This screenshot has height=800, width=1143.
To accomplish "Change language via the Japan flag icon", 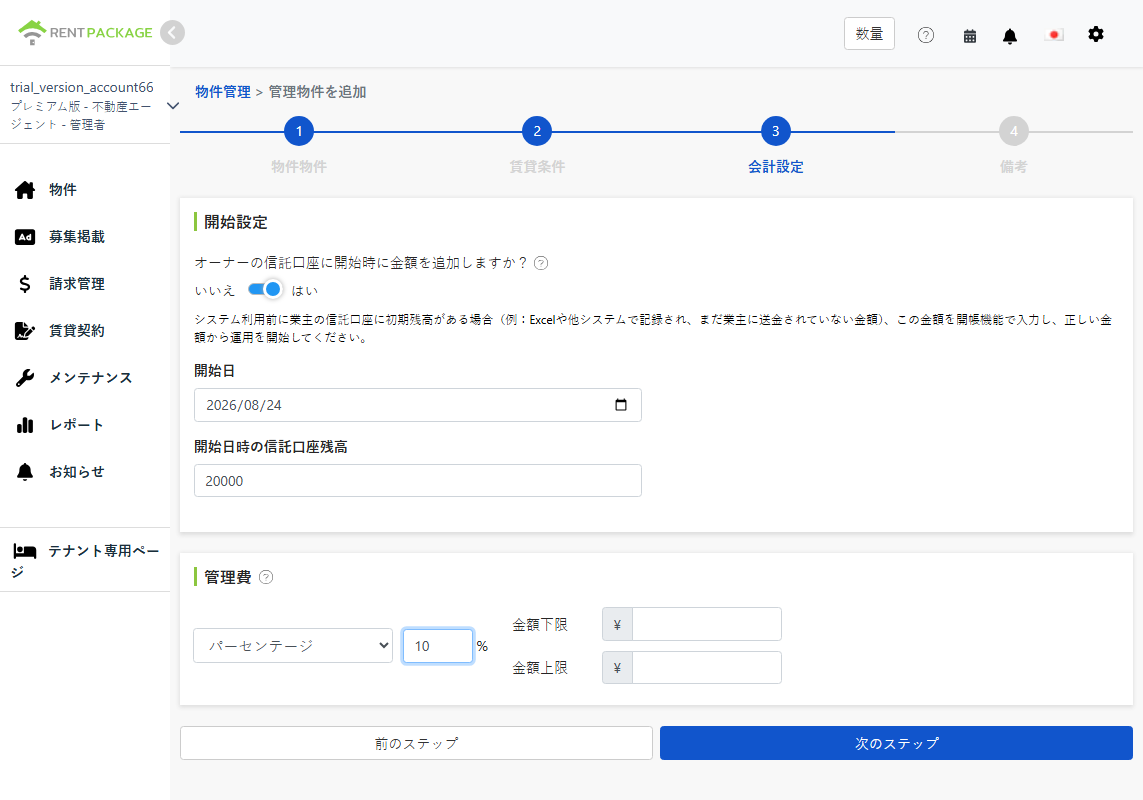I will pos(1053,34).
